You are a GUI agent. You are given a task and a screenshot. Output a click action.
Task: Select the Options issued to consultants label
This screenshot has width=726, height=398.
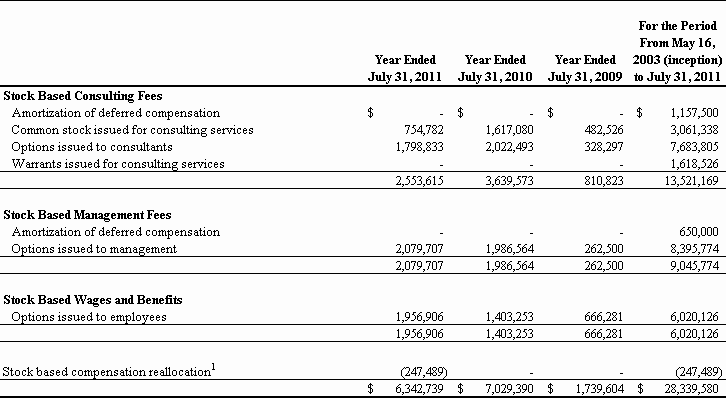[x=92, y=147]
